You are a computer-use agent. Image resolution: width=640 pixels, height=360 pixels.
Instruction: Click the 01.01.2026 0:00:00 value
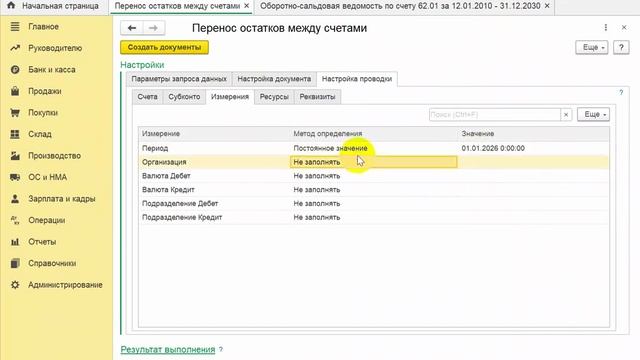(x=493, y=148)
